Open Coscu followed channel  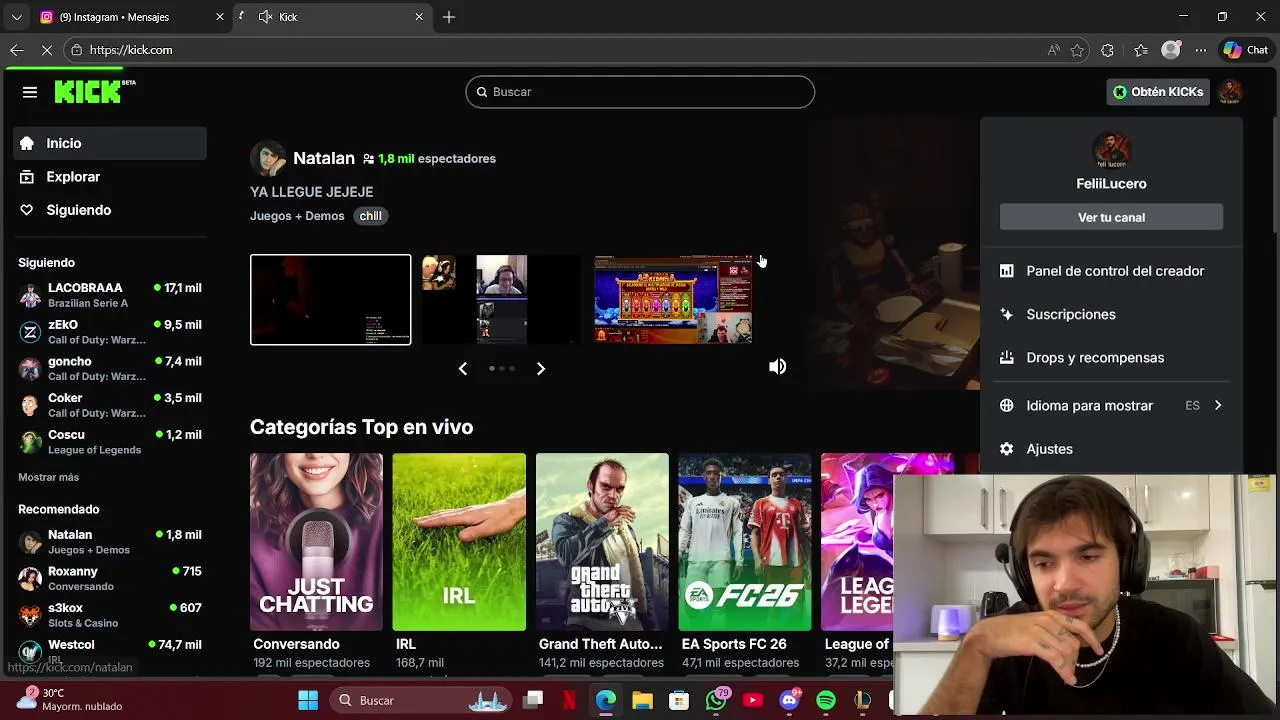110,442
